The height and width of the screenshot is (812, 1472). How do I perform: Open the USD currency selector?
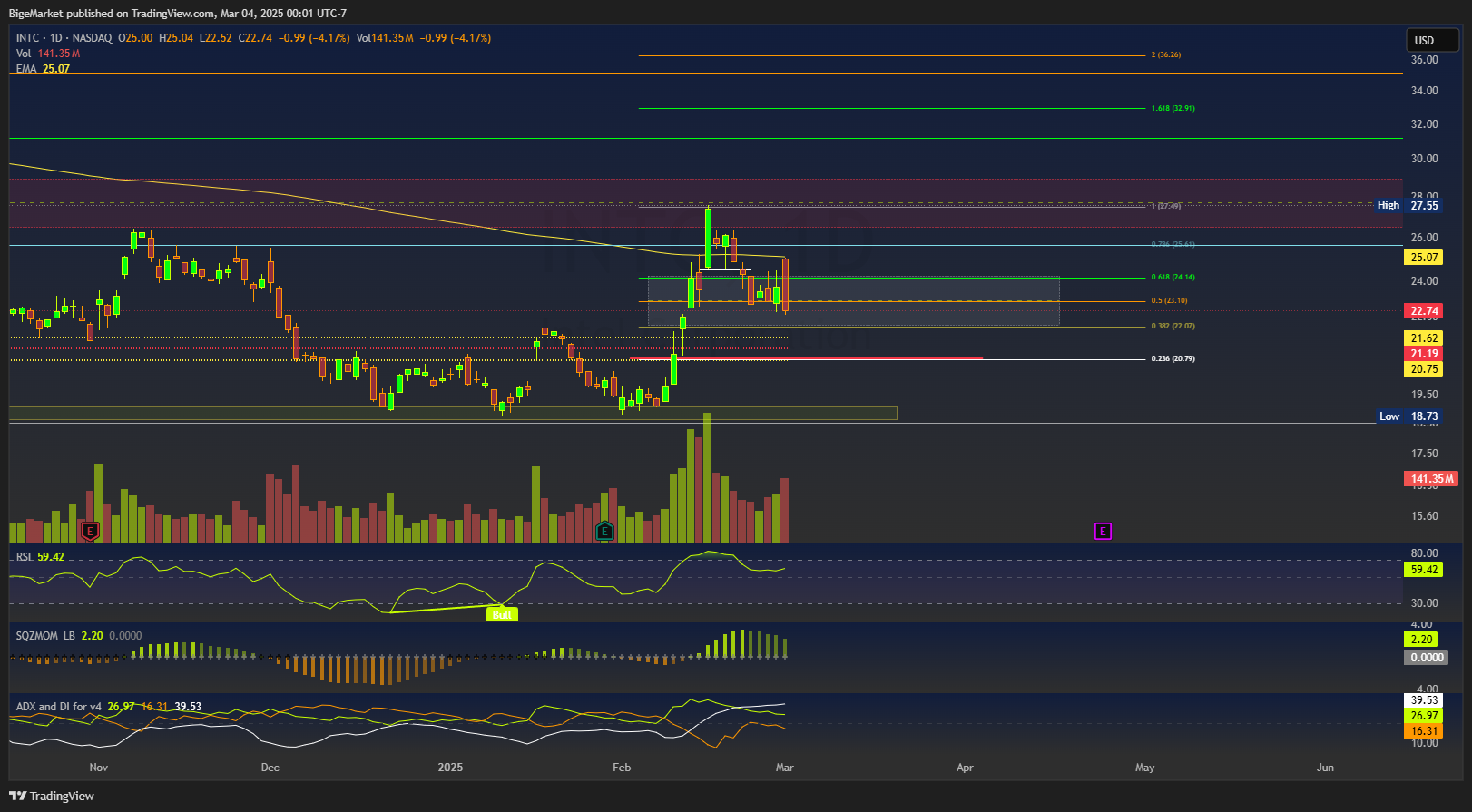click(1432, 40)
